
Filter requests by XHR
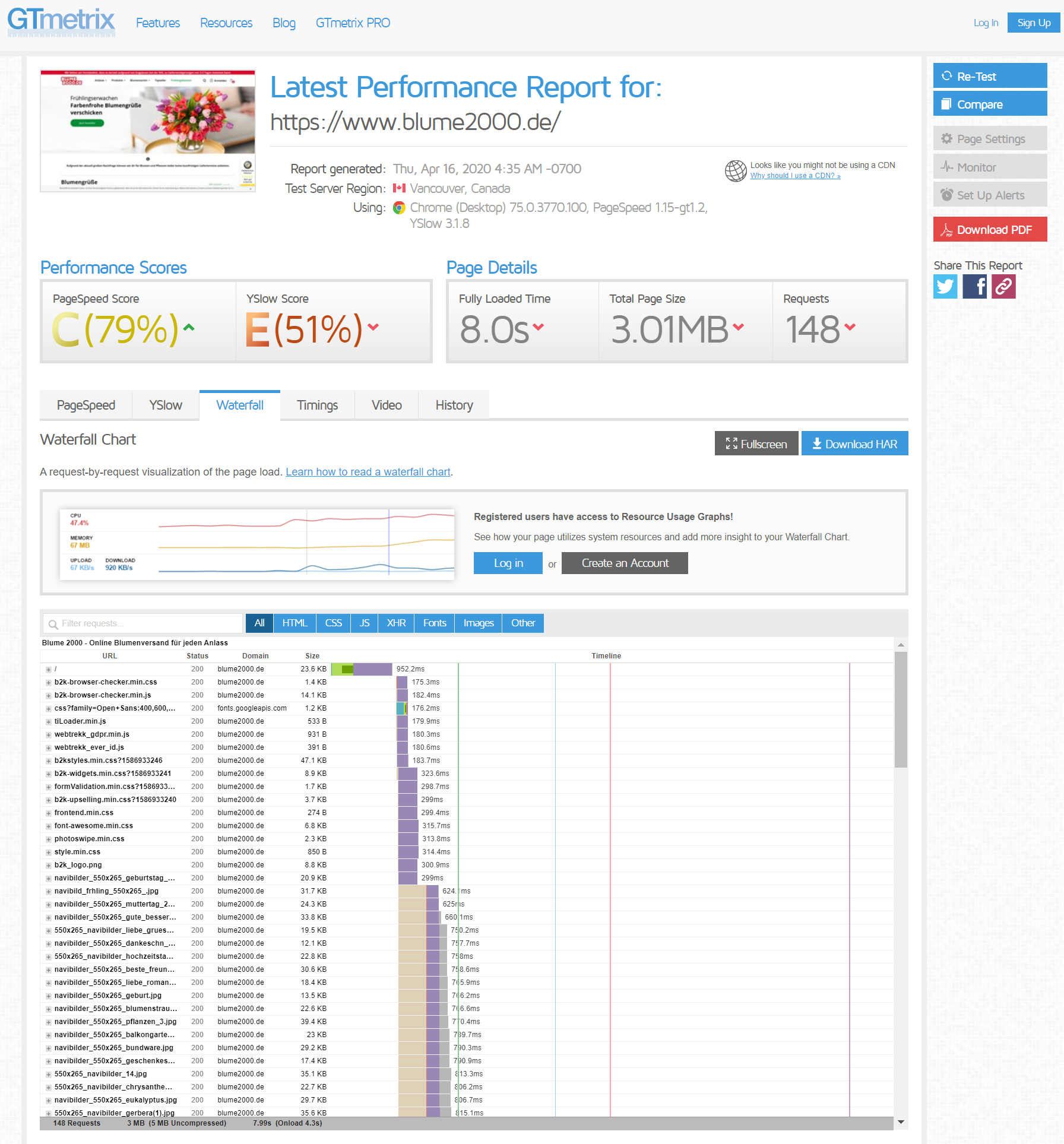(396, 623)
